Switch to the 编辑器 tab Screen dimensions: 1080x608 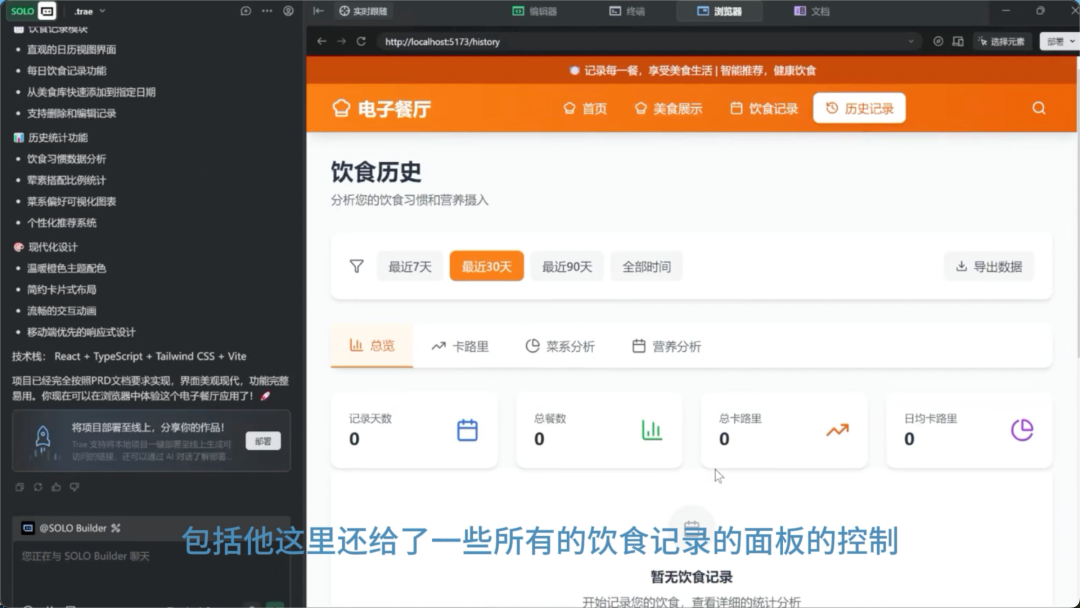pos(534,11)
